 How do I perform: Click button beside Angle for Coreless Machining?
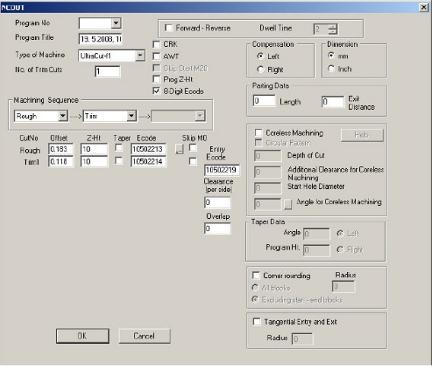[288, 204]
